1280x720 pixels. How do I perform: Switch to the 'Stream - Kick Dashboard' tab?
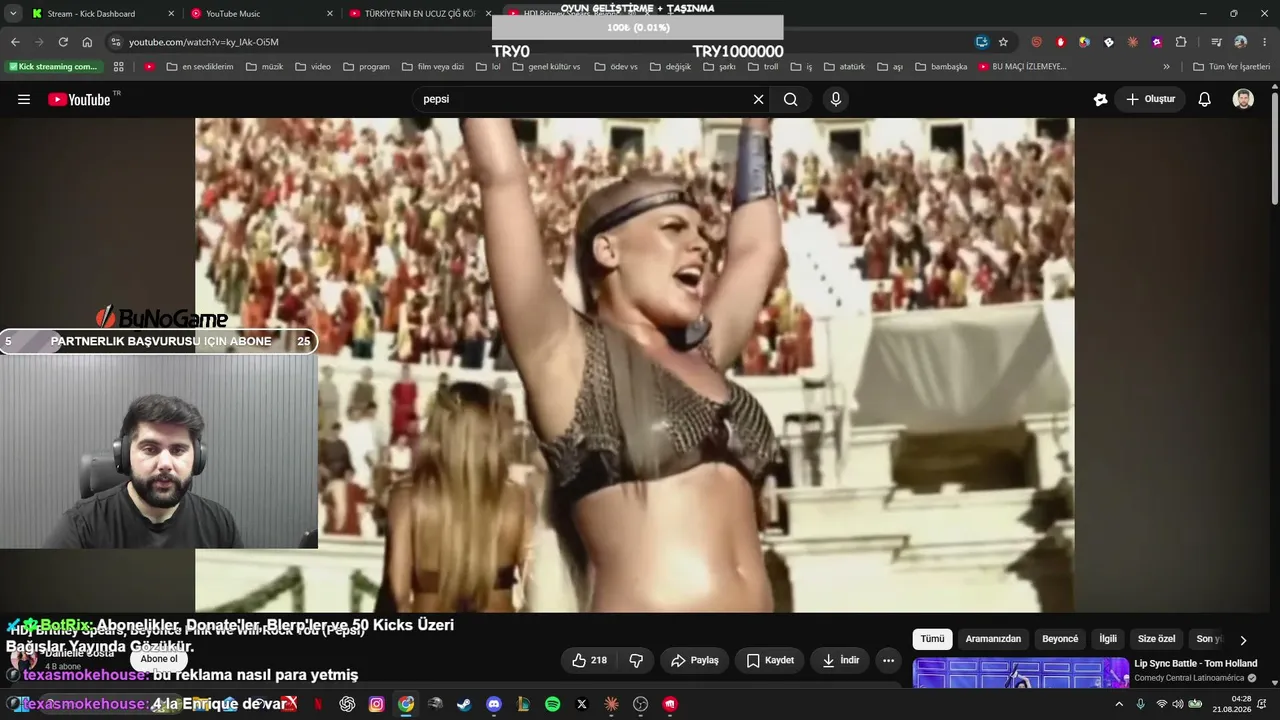(x=102, y=13)
